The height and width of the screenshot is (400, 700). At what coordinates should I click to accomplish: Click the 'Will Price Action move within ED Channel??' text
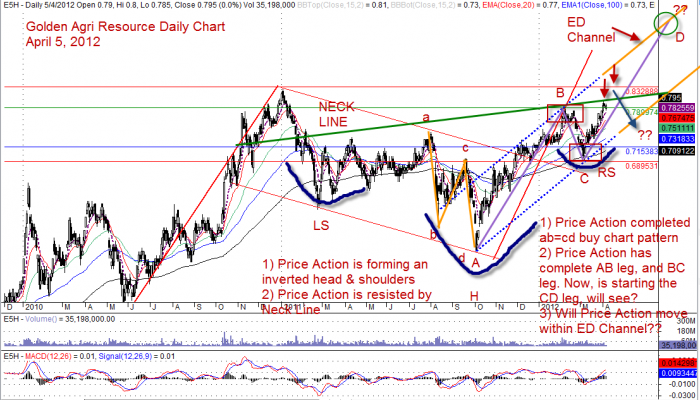tap(613, 321)
